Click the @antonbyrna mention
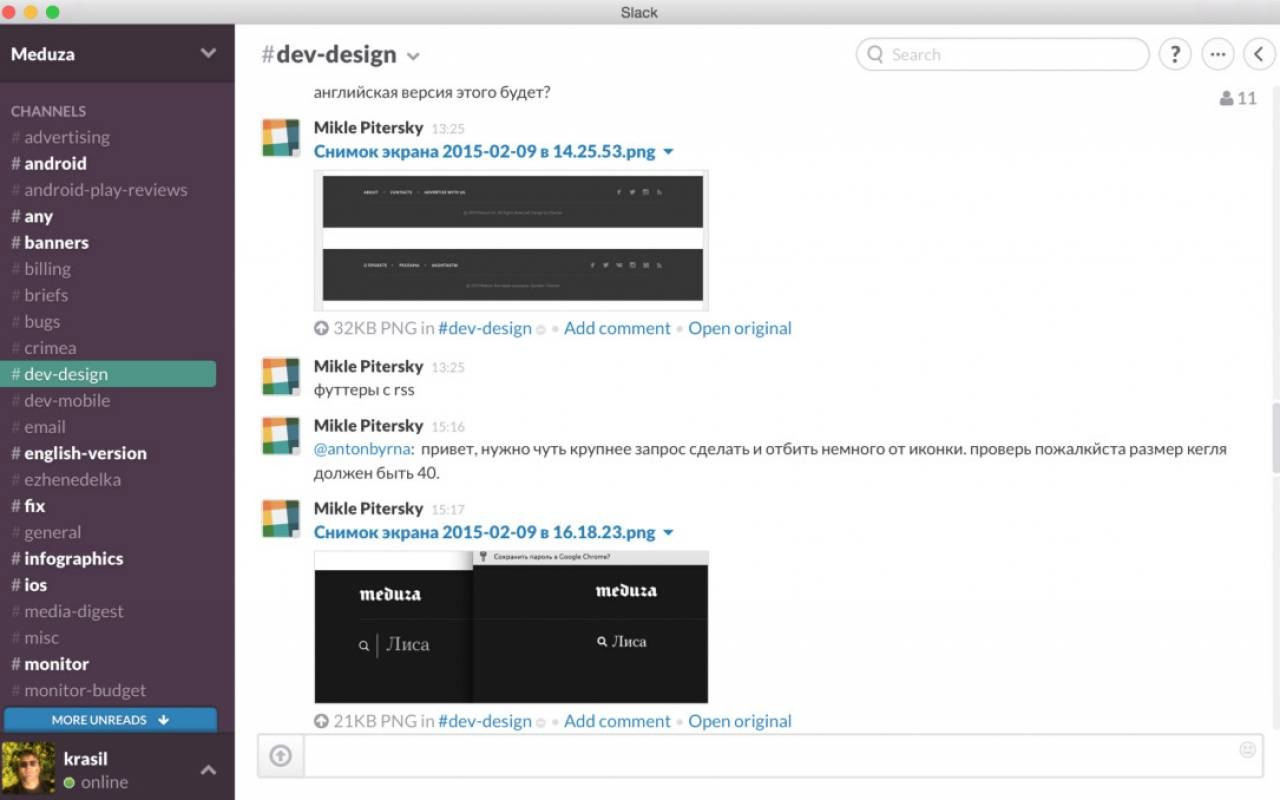 [362, 450]
